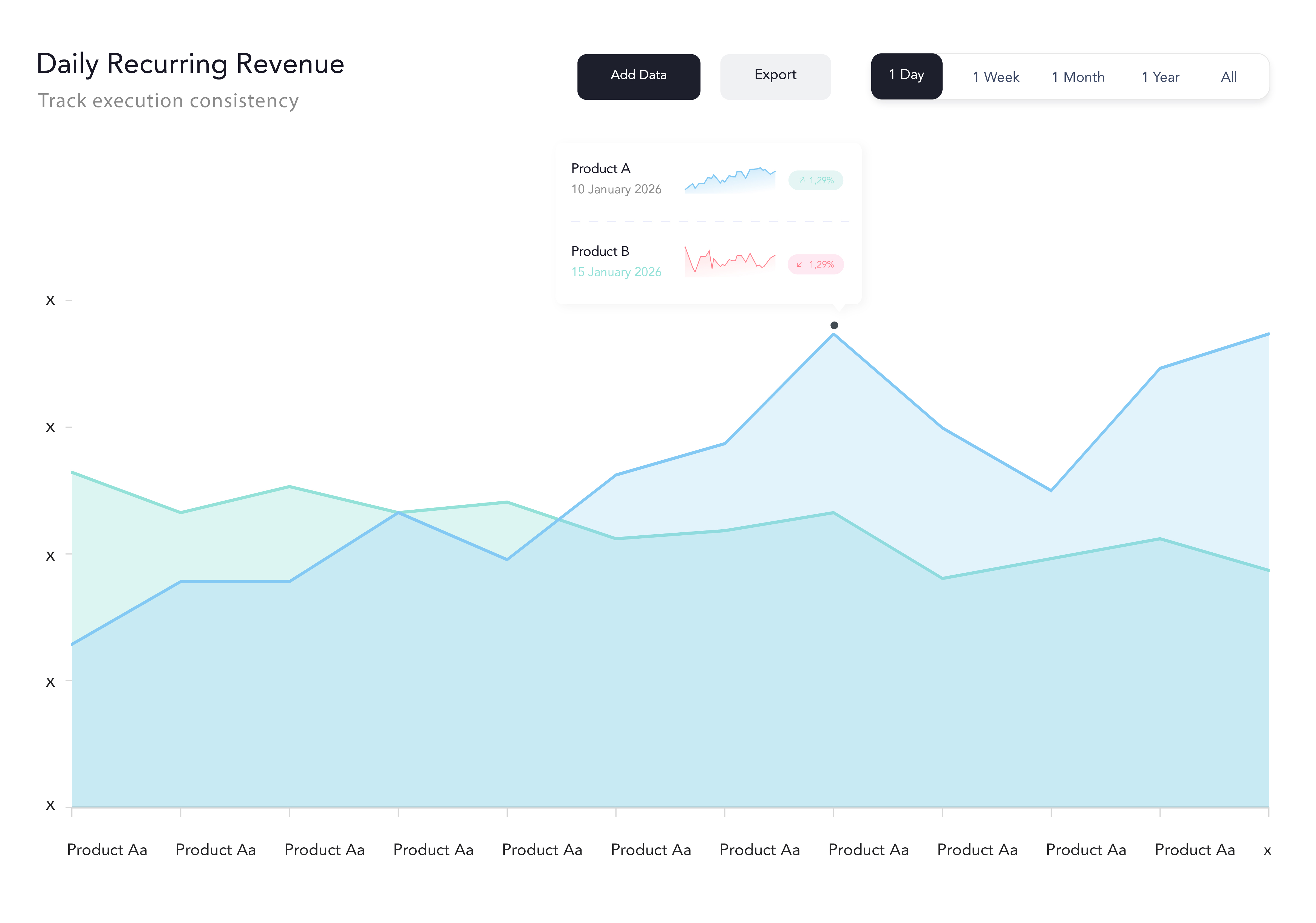Click the Product A sparkline thumbnail

(x=730, y=180)
